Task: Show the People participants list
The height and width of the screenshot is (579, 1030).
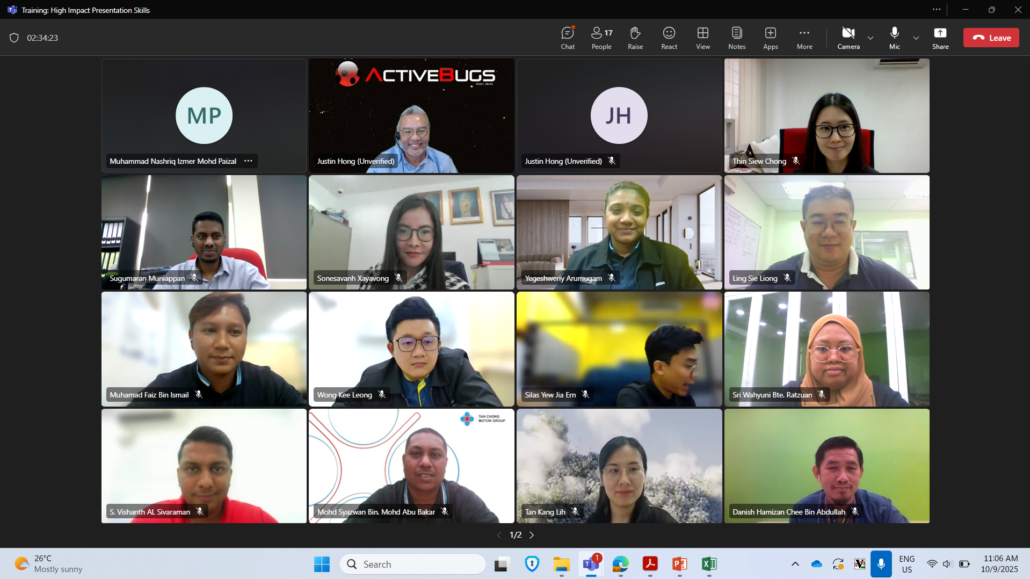Action: tap(601, 37)
